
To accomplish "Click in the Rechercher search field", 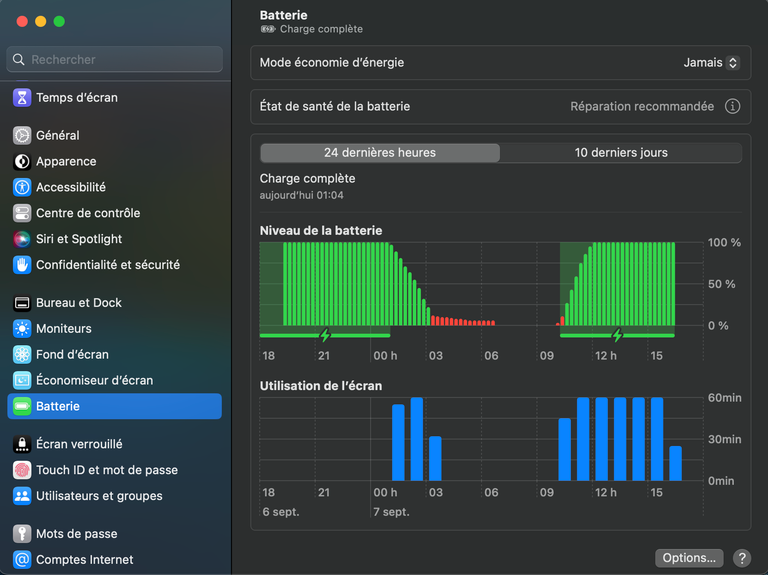I will 115,60.
